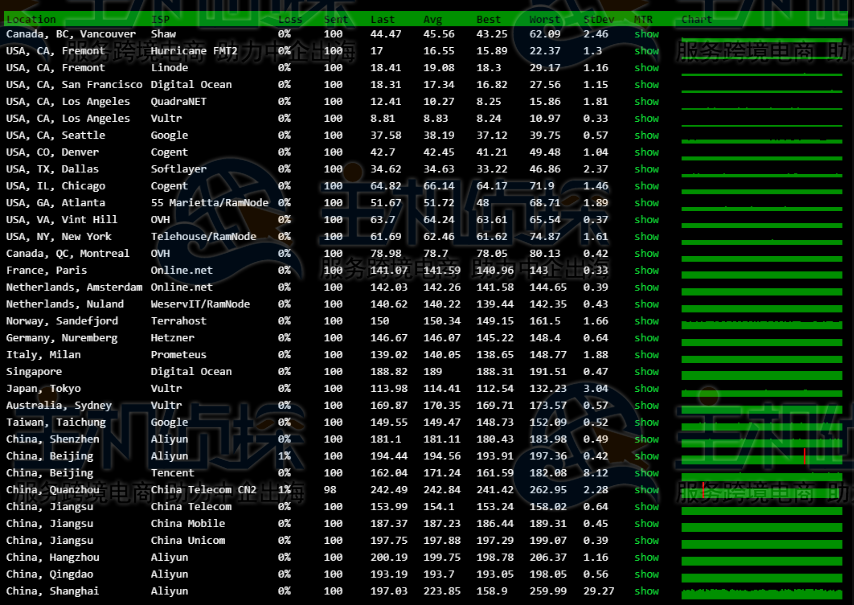The height and width of the screenshot is (605, 854).
Task: Select the France, Paris location cell
Action: click(x=46, y=270)
